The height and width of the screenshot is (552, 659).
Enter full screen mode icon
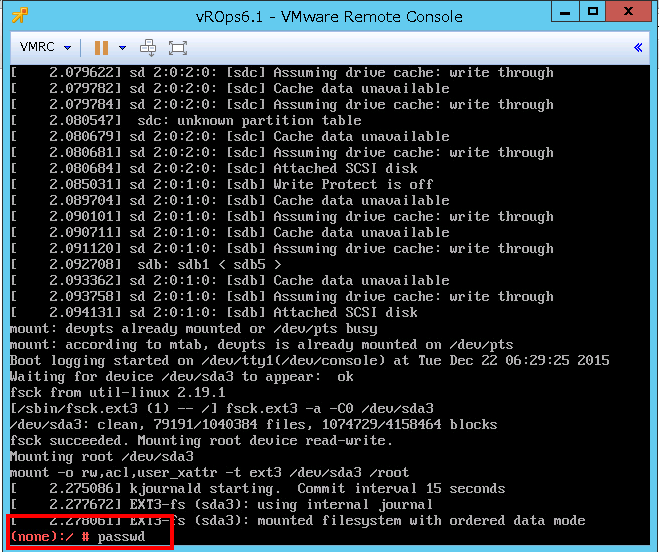tap(178, 48)
